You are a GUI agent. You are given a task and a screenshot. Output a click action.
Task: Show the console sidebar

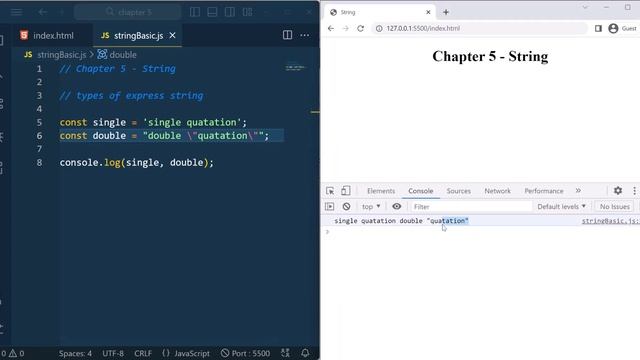point(329,207)
